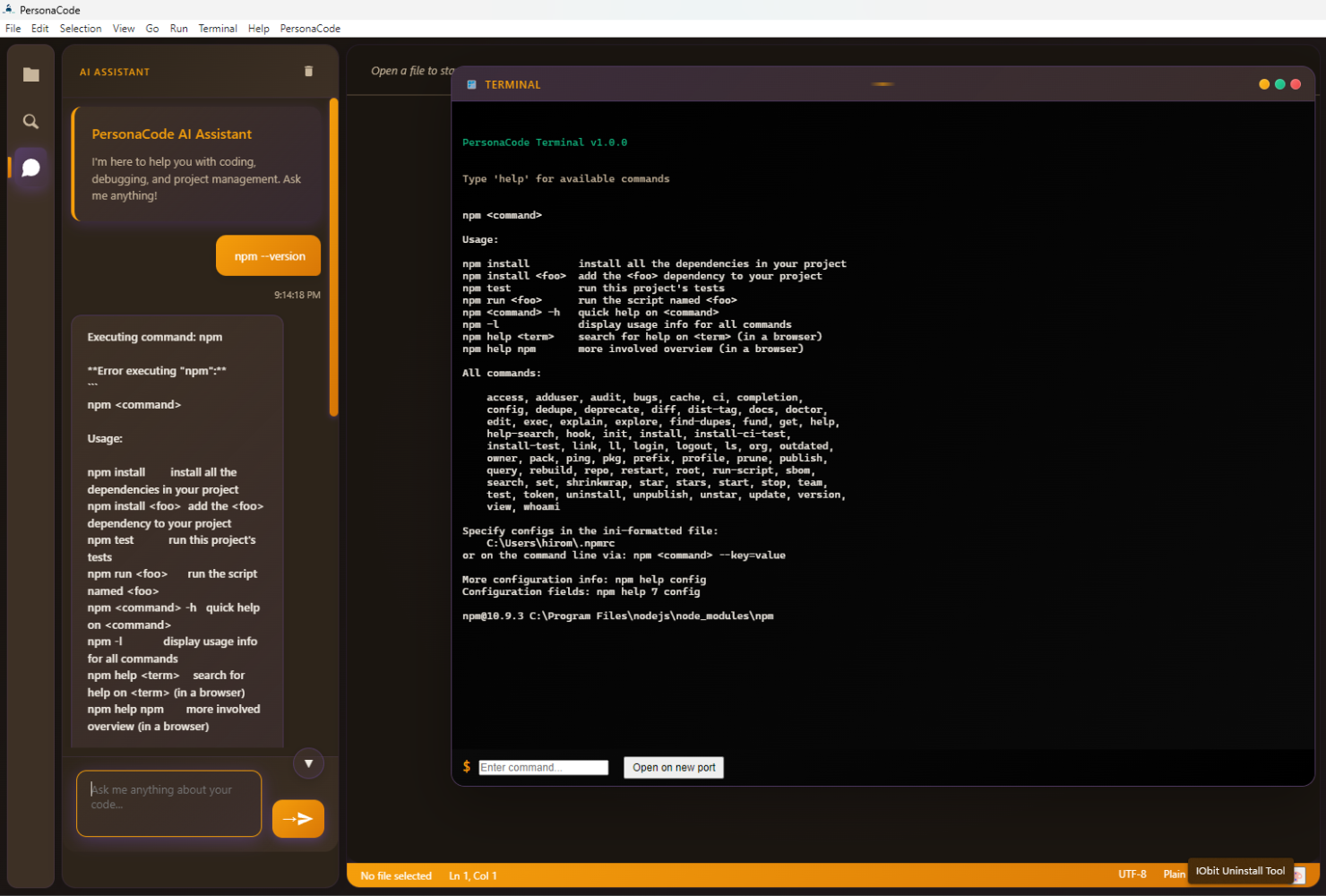Expand the Selection menu
Viewport: 1326px width, 896px height.
(x=81, y=29)
